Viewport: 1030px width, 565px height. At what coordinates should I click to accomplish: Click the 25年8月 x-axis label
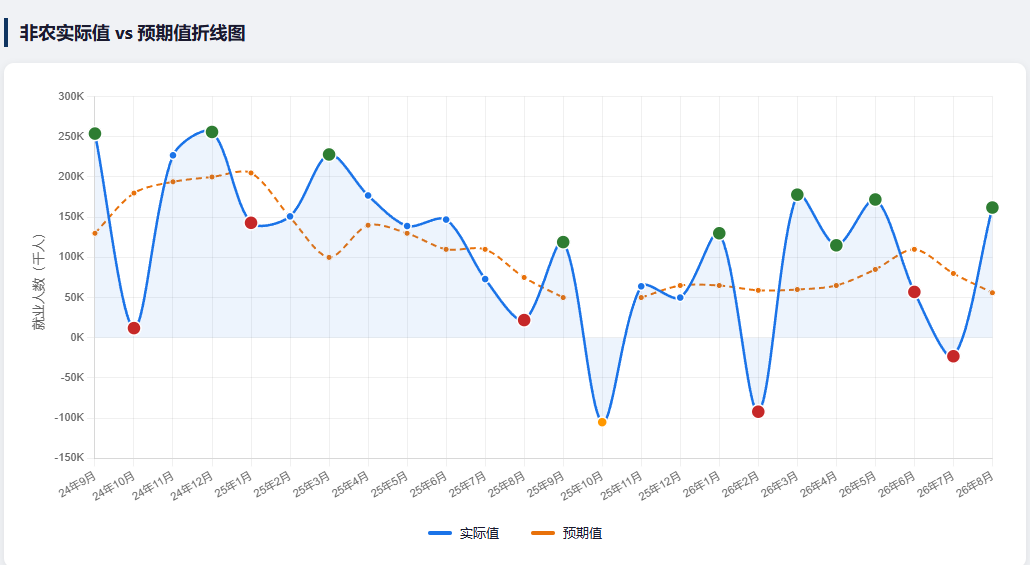506,484
